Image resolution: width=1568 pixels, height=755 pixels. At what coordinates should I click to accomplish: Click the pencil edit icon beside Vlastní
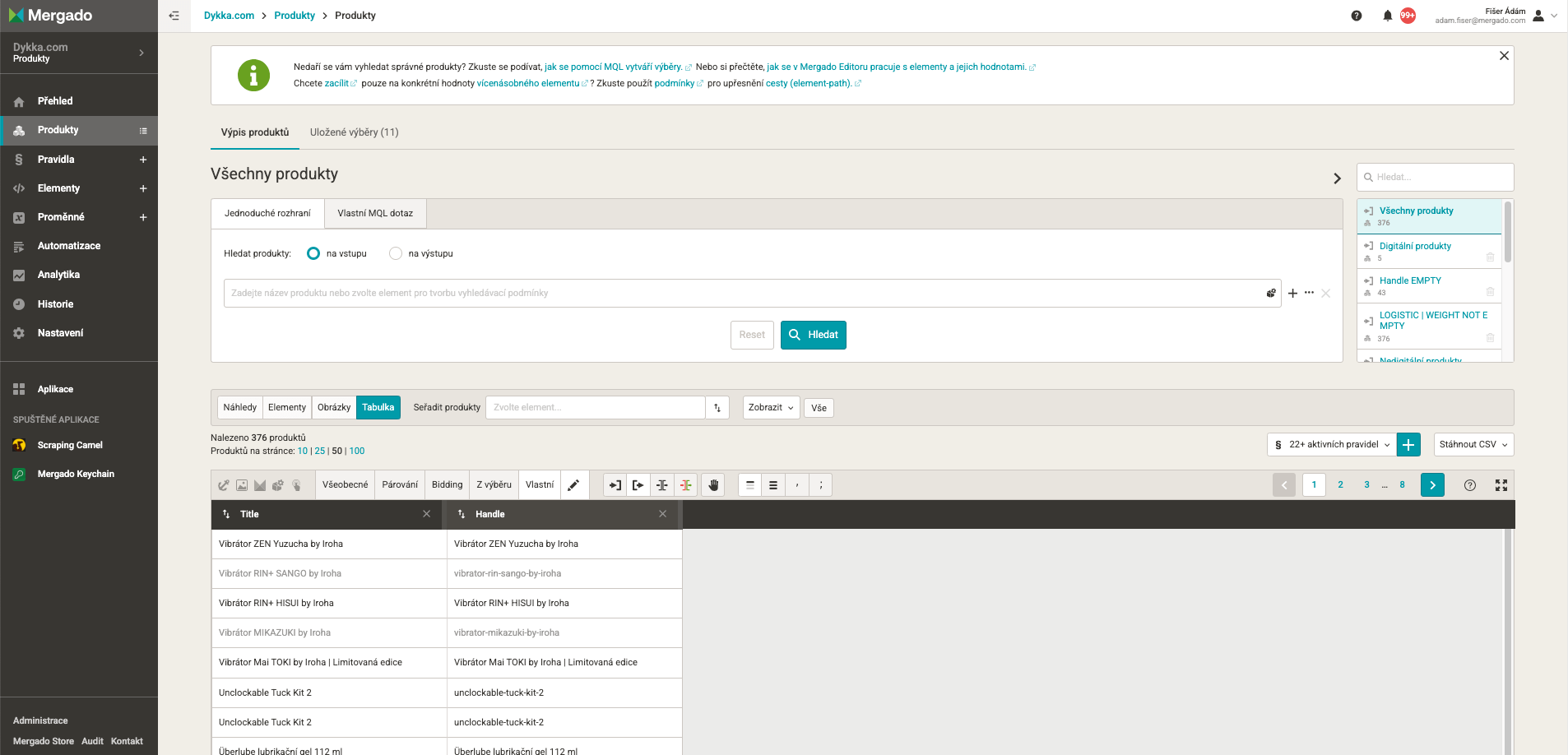point(573,485)
